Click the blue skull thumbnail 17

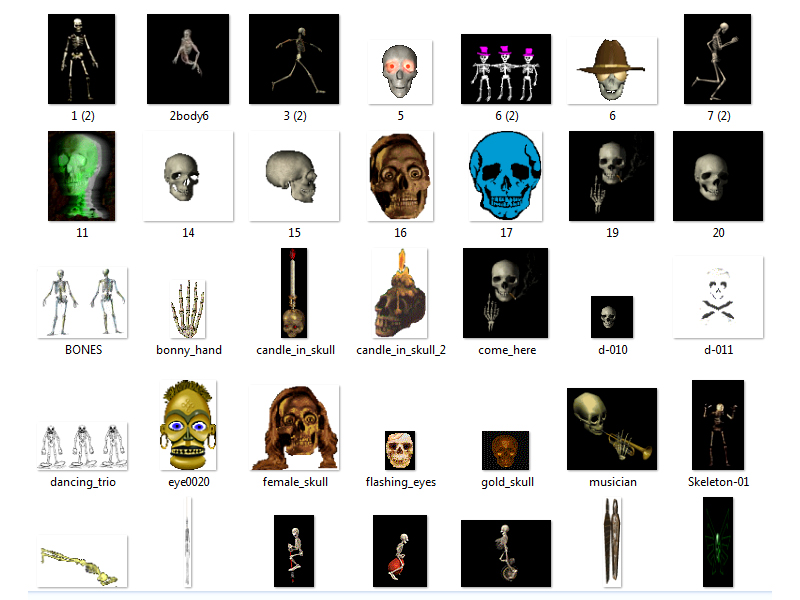506,176
